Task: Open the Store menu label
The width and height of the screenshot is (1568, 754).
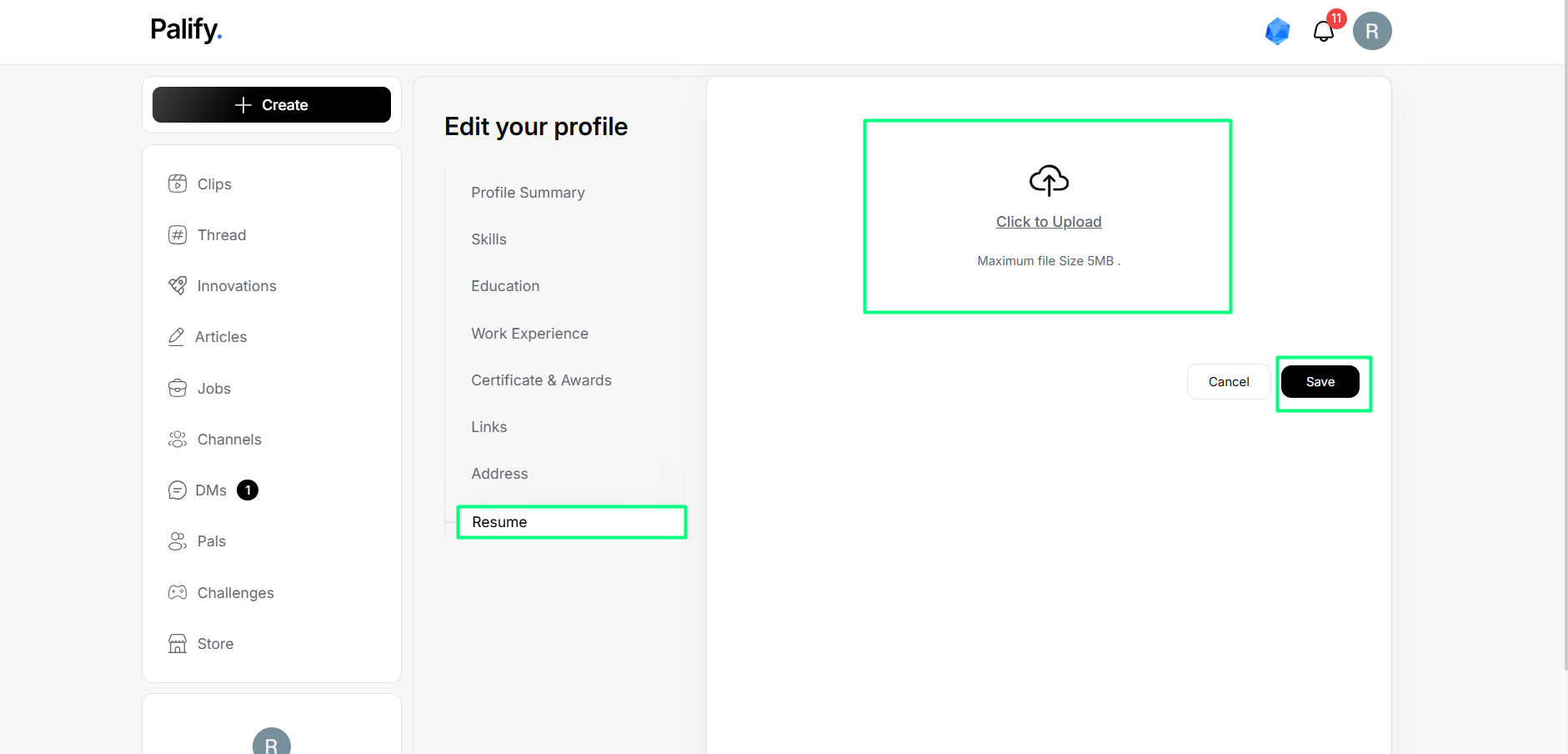Action: 215,644
